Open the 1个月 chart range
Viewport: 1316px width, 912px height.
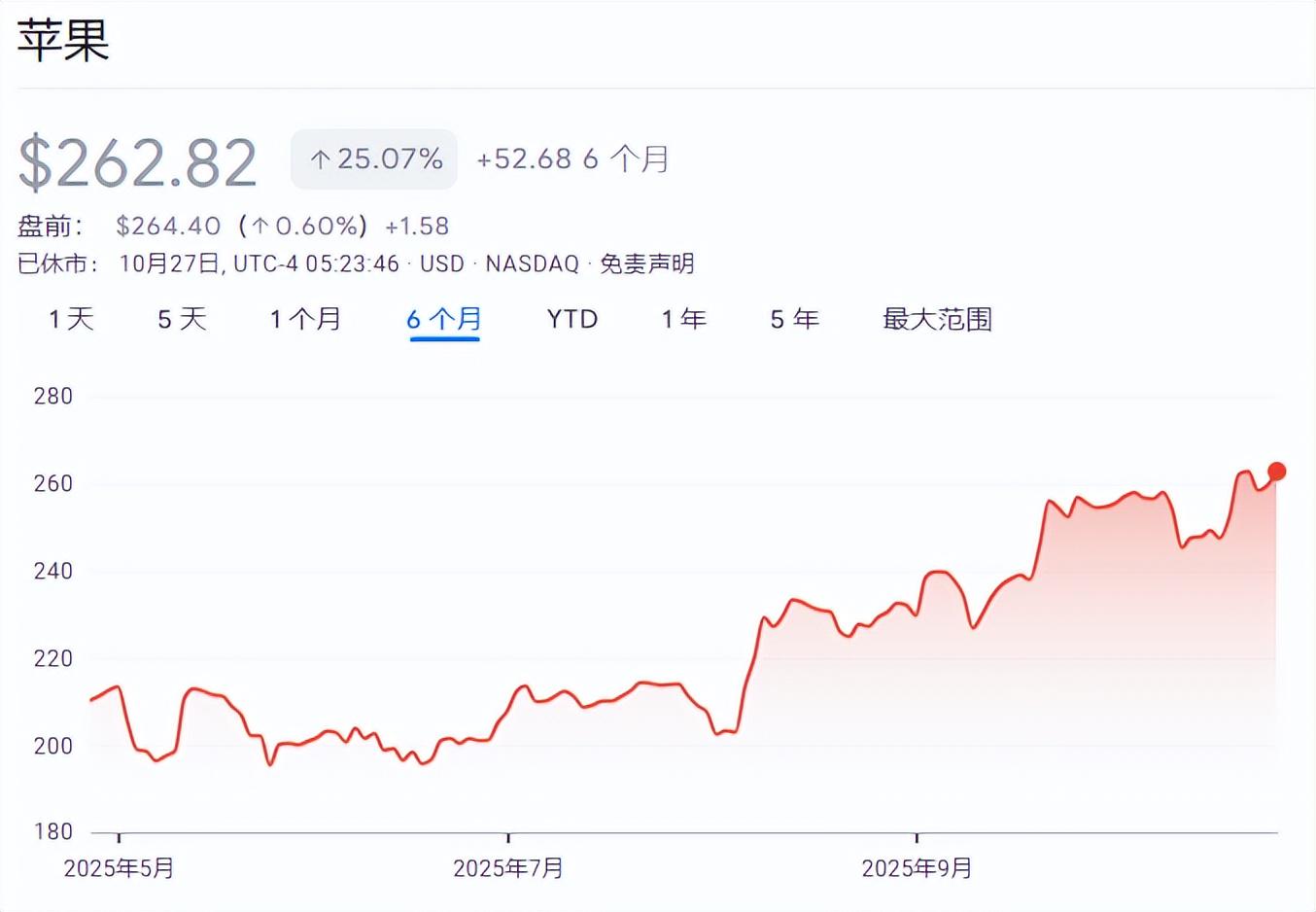pos(305,319)
